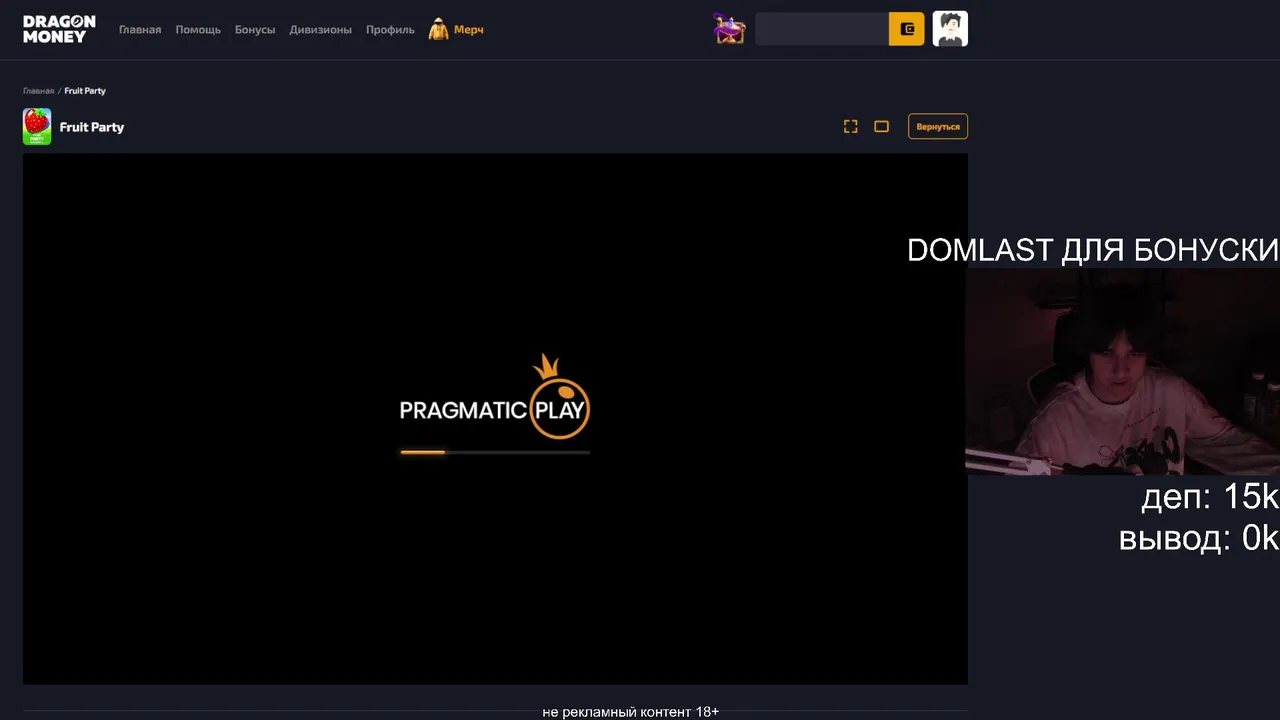This screenshot has width=1280, height=720.
Task: Open the Профиль menu item
Action: click(390, 30)
